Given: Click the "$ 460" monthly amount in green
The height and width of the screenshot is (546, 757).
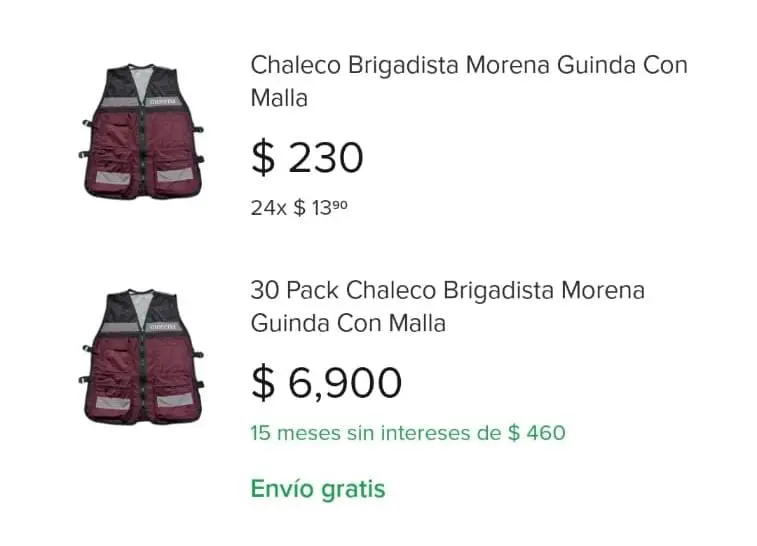Looking at the screenshot, I should tap(536, 433).
